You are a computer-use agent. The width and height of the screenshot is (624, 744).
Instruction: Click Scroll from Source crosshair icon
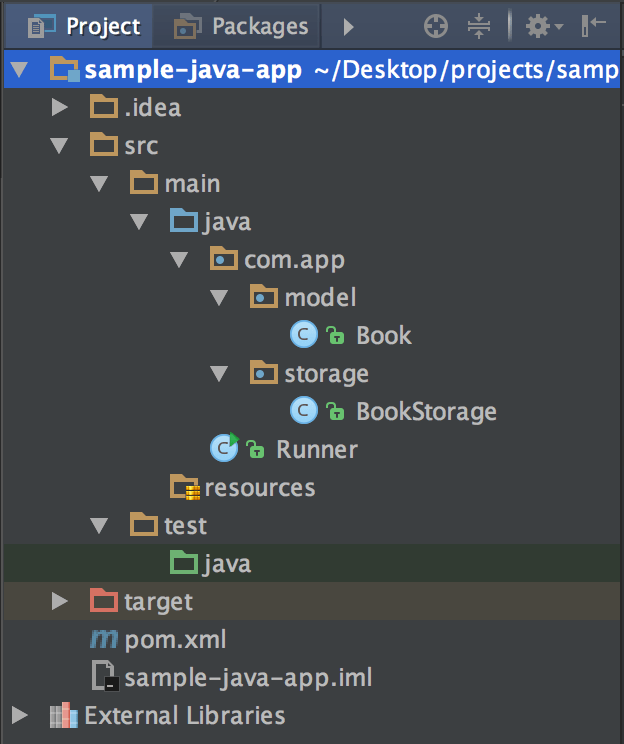click(436, 26)
